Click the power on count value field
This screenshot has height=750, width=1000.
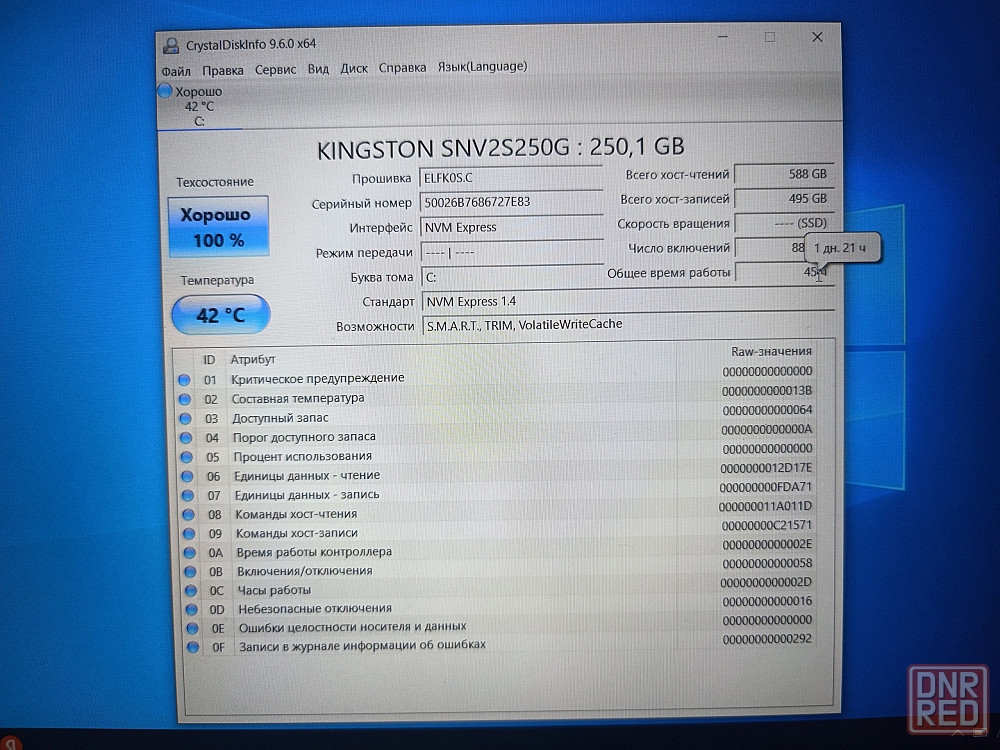coord(770,248)
